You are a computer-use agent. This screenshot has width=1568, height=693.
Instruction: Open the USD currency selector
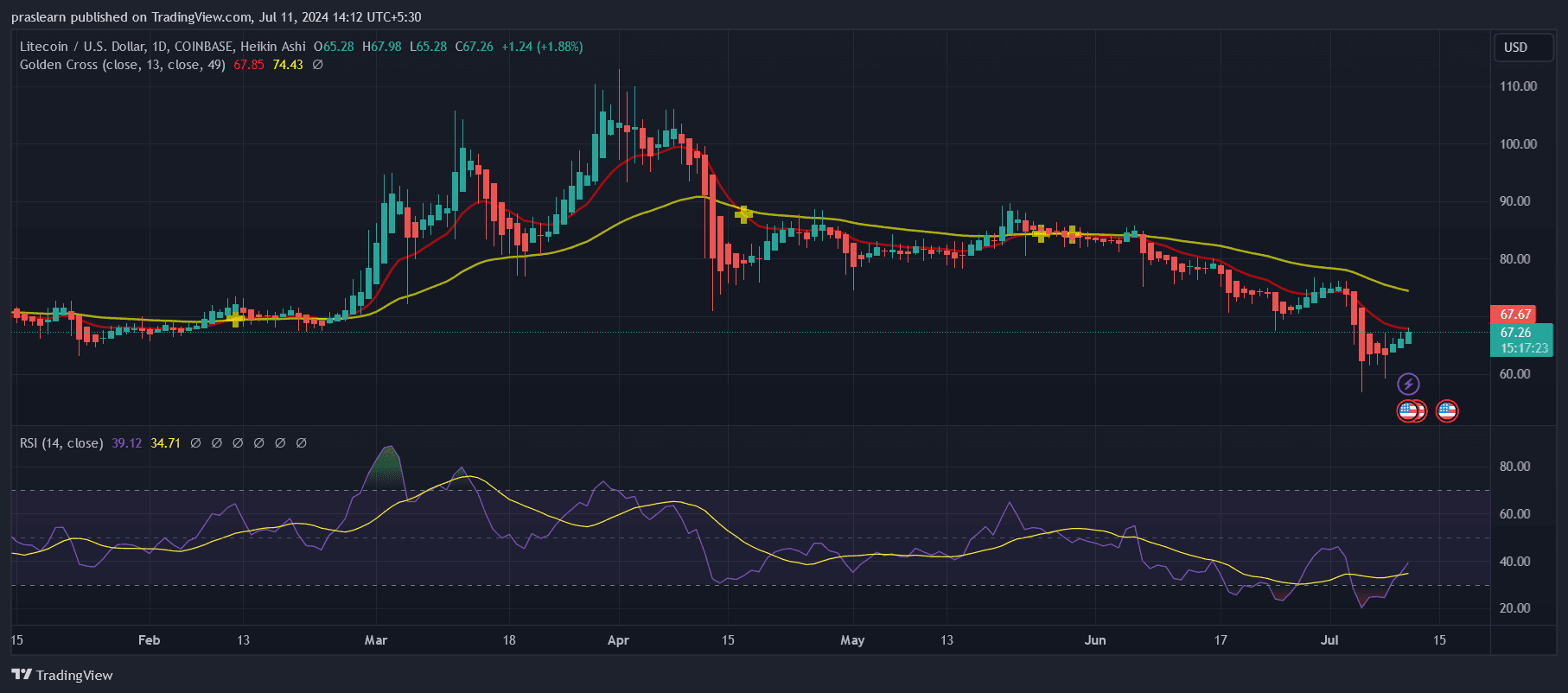click(1524, 48)
